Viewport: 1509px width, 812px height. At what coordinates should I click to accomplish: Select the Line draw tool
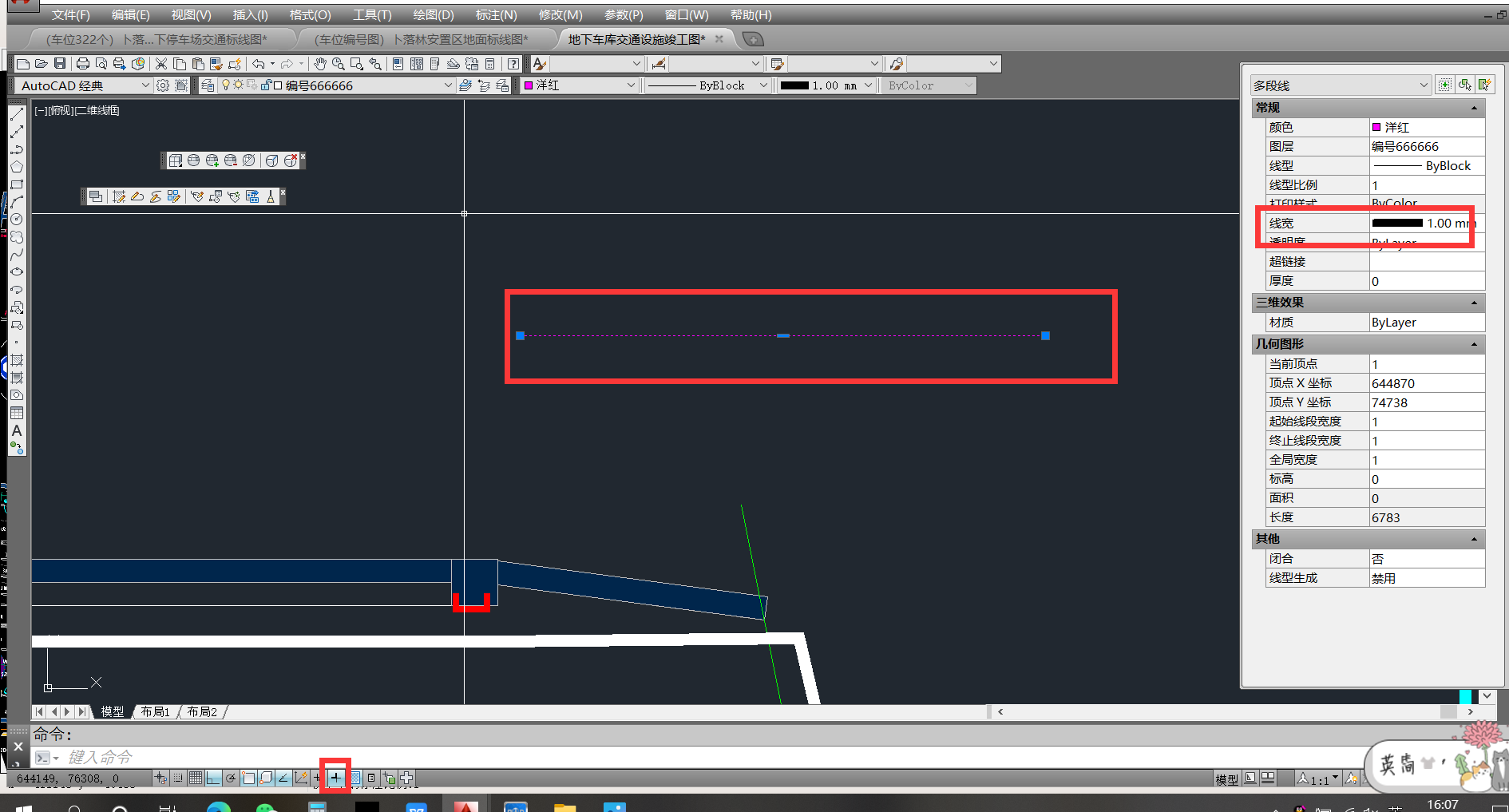coord(17,114)
